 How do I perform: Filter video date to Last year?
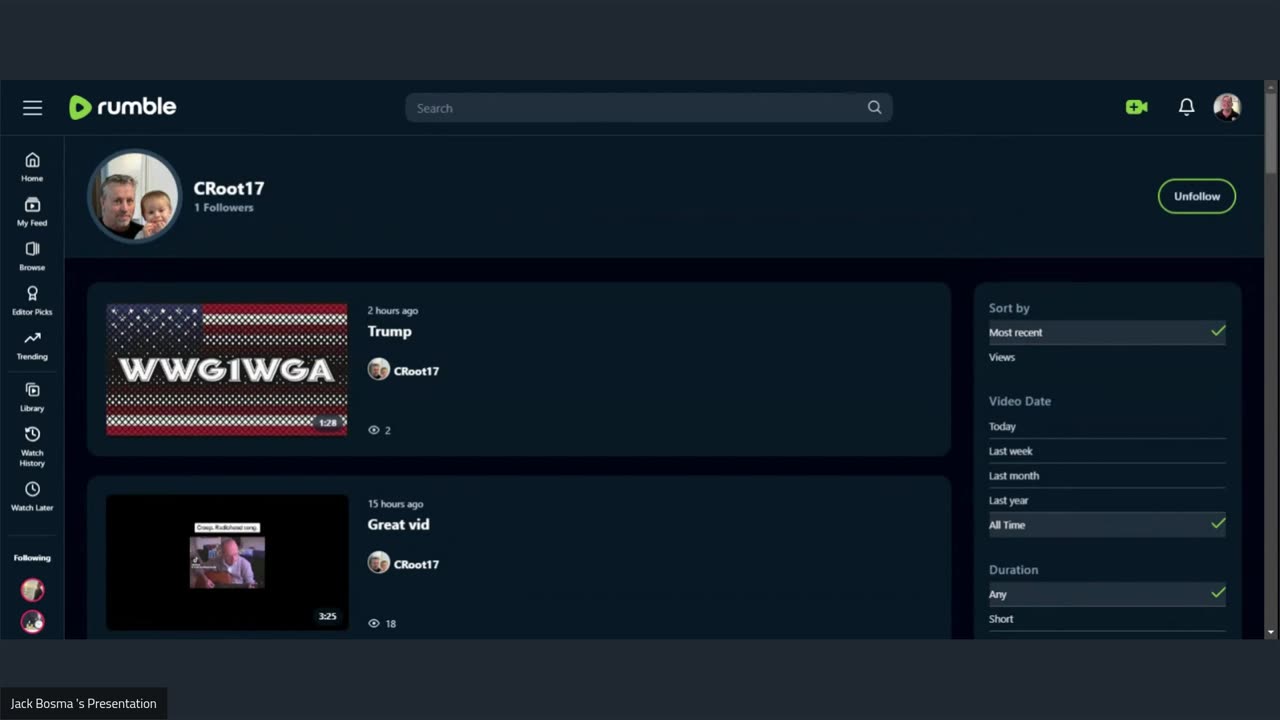tap(1107, 500)
